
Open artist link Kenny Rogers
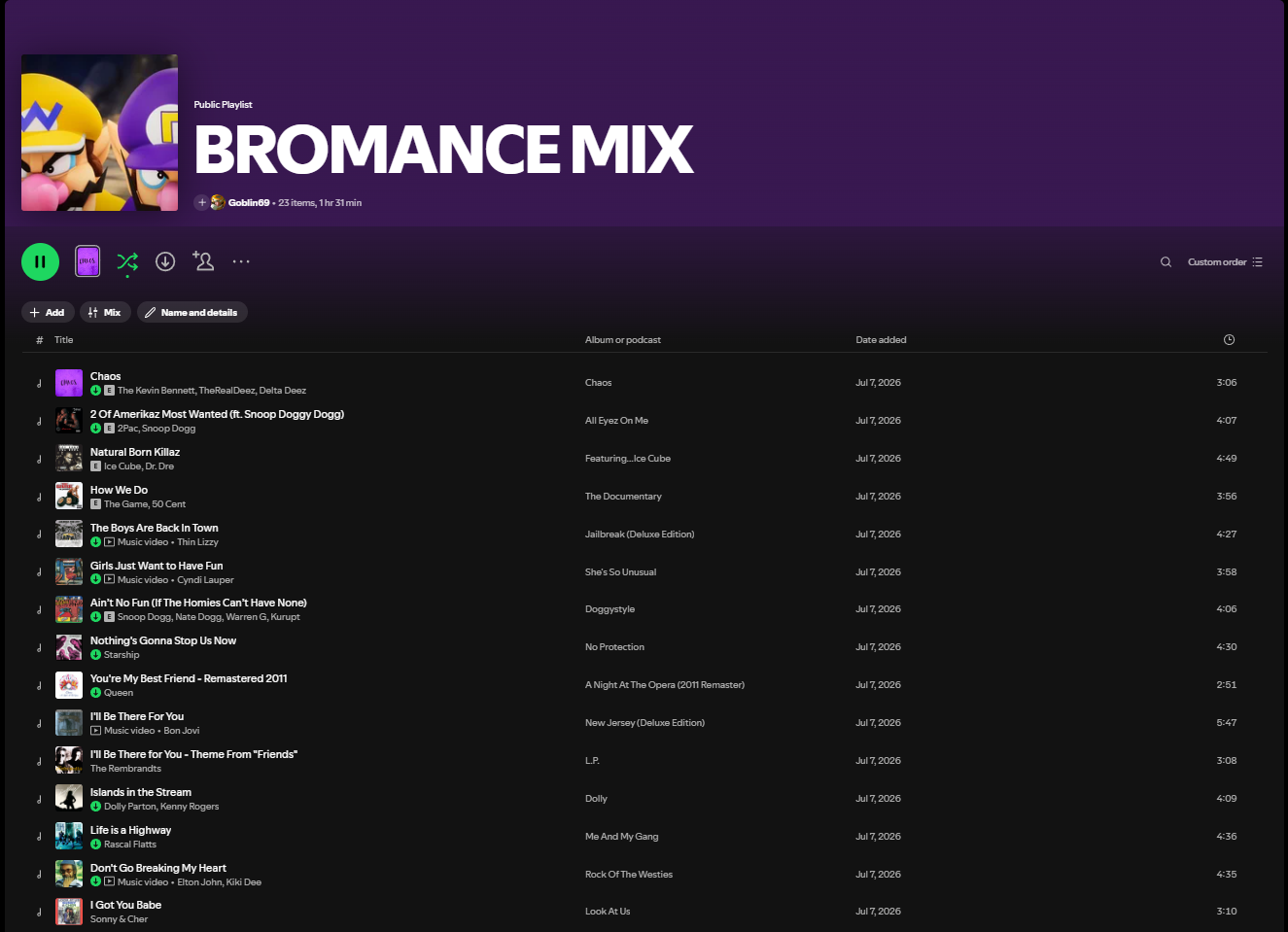(190, 807)
